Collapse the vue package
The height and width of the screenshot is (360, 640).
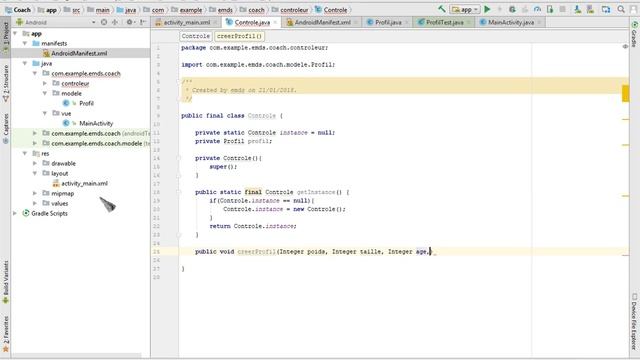pos(45,113)
